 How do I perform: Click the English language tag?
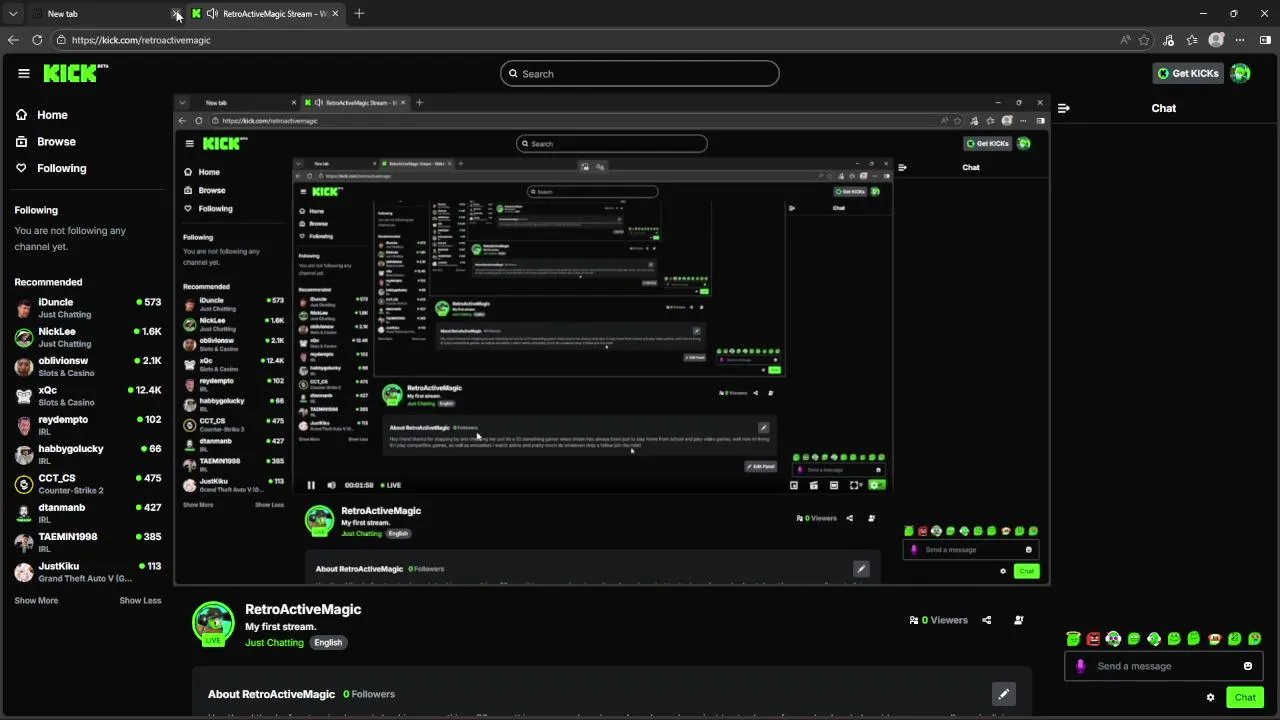click(328, 642)
